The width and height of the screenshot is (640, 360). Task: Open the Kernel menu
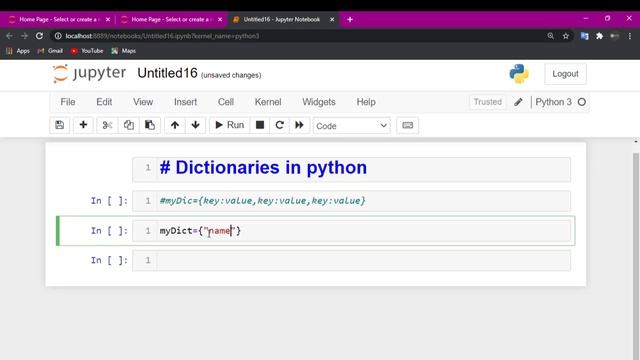point(268,102)
